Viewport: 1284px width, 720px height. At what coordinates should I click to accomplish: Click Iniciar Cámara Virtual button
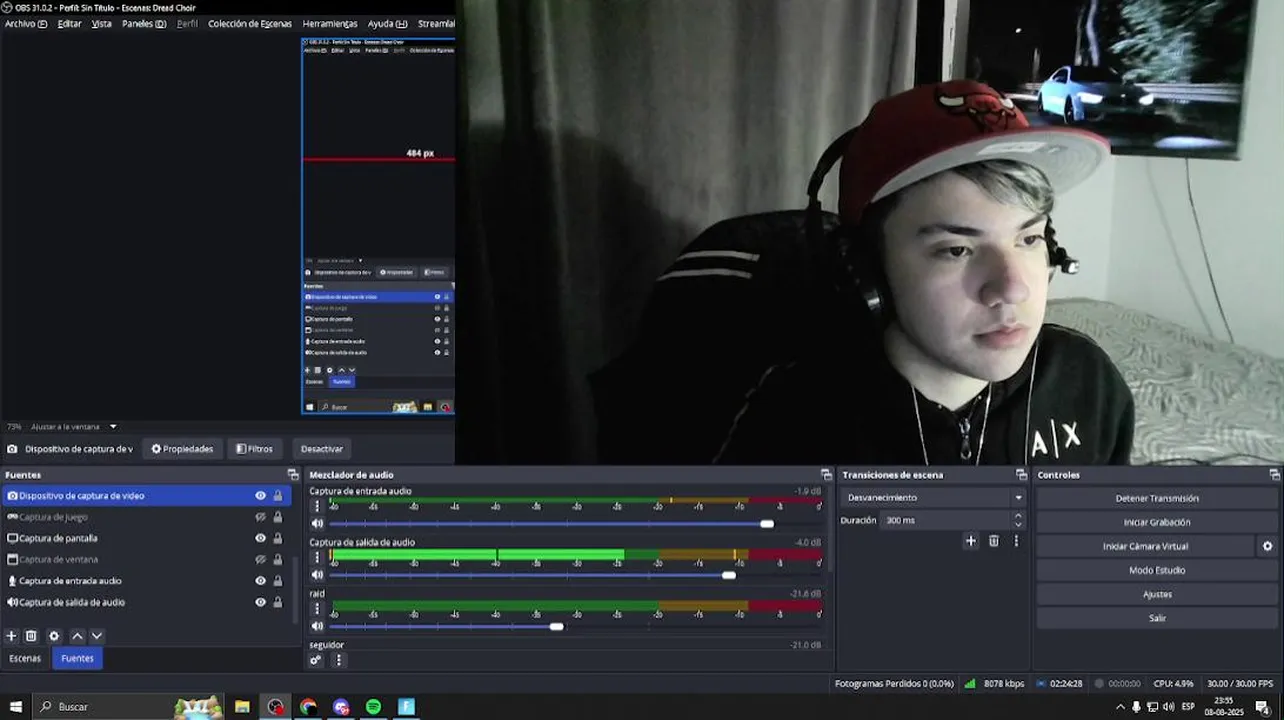1146,546
